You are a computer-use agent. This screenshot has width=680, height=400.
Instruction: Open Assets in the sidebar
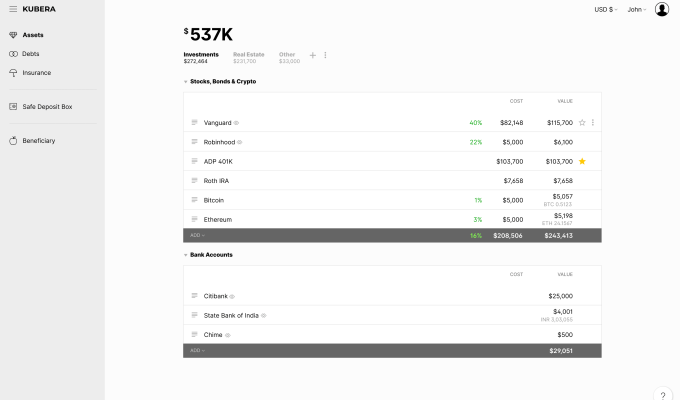coord(33,35)
